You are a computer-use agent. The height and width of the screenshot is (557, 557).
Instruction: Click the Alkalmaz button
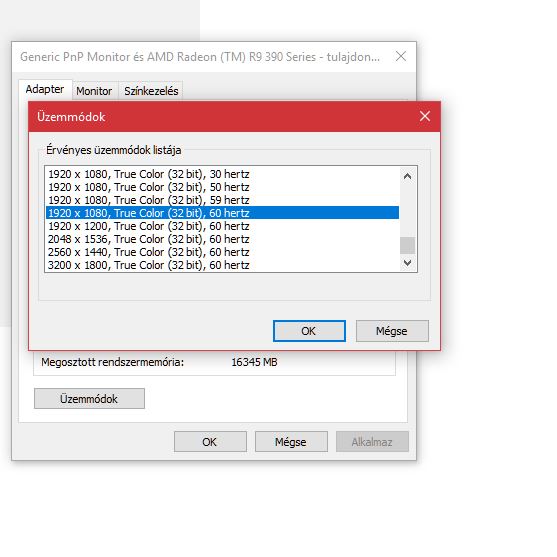(x=372, y=442)
